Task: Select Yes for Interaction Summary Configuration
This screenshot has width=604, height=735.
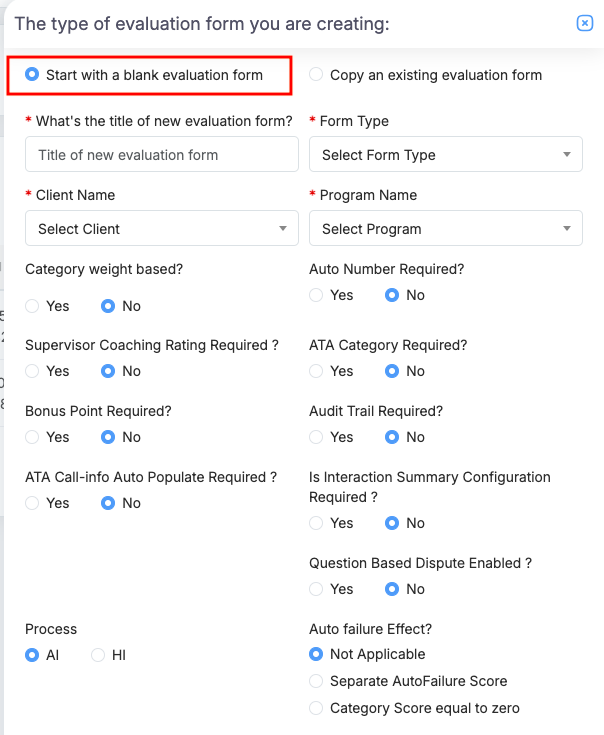Action: click(x=317, y=523)
